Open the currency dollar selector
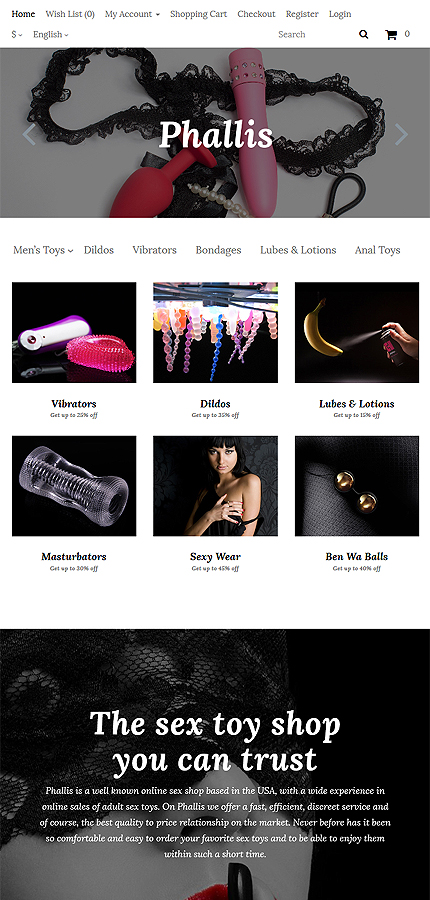The height and width of the screenshot is (900, 430). [x=17, y=34]
